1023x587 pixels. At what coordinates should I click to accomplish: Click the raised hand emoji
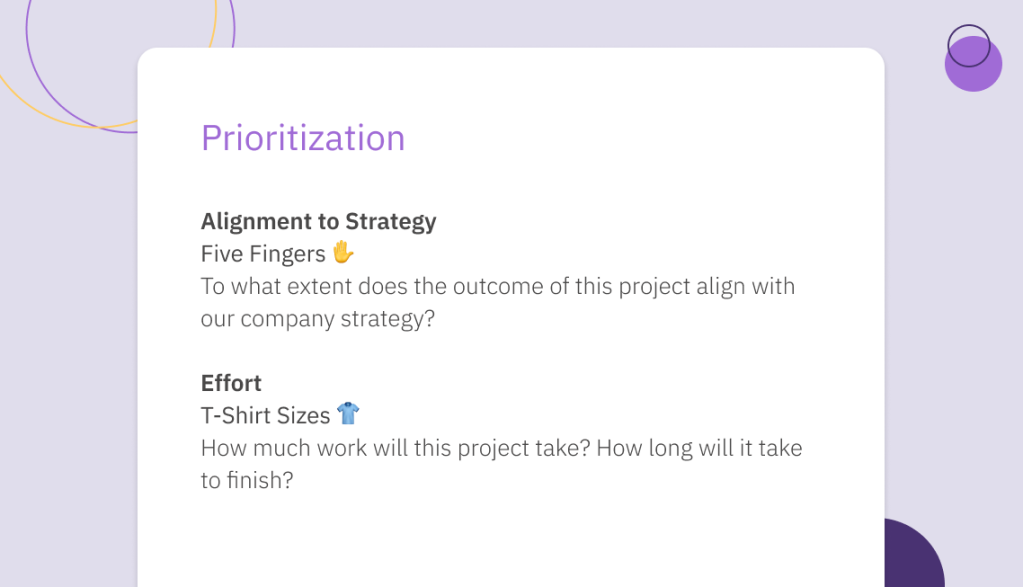click(x=343, y=252)
